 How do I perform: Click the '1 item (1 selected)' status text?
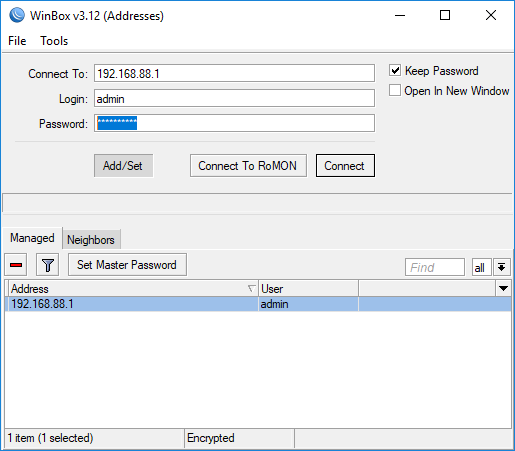50,438
